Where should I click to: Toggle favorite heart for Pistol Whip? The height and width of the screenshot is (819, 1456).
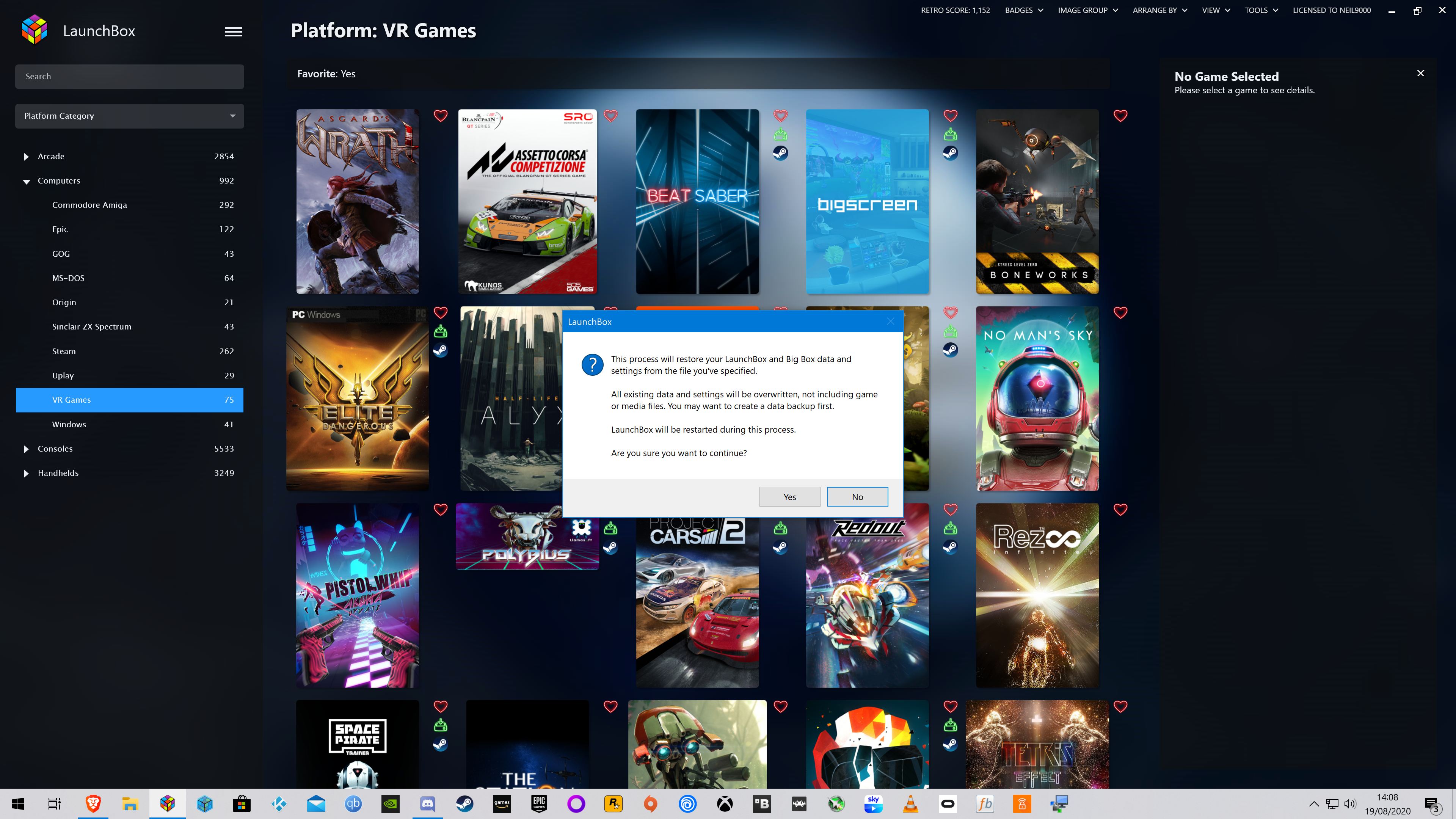440,510
